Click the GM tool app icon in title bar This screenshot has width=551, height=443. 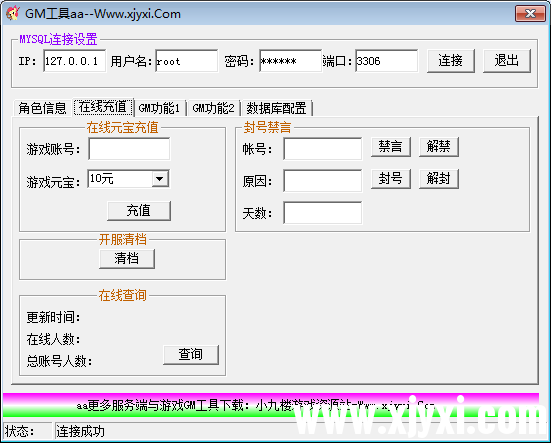tap(12, 13)
